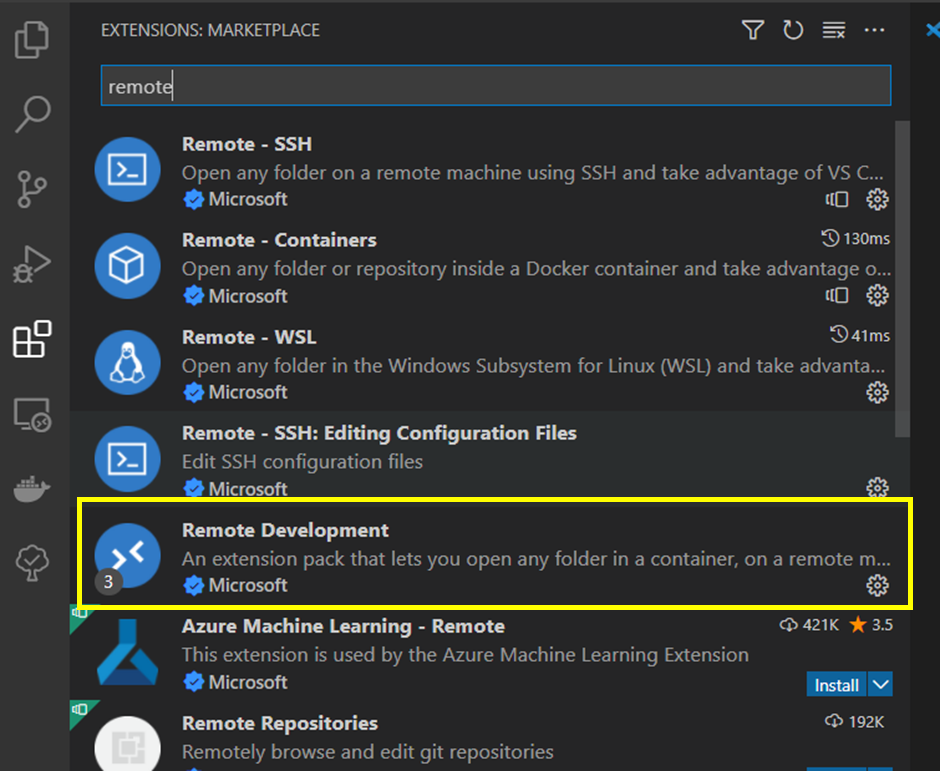Refresh the extensions list
This screenshot has height=771, width=940.
[793, 30]
